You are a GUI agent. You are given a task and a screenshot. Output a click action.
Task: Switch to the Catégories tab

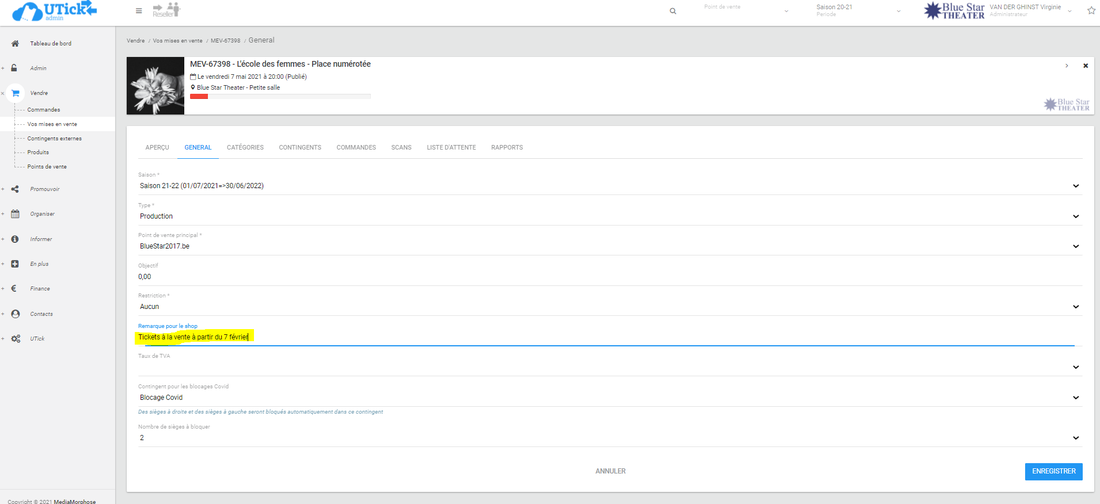click(245, 148)
